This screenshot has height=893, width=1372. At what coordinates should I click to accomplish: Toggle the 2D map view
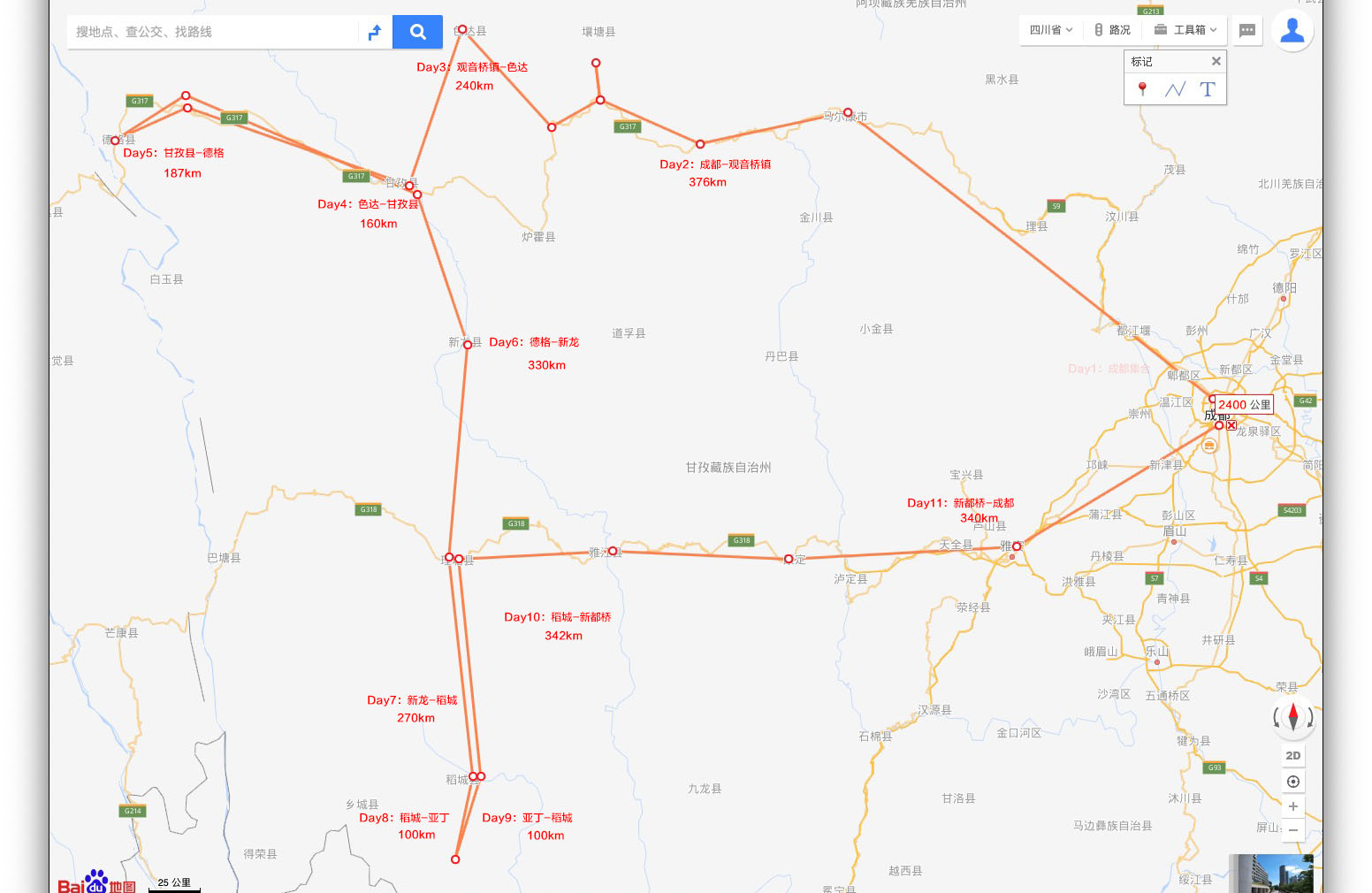tap(1293, 756)
